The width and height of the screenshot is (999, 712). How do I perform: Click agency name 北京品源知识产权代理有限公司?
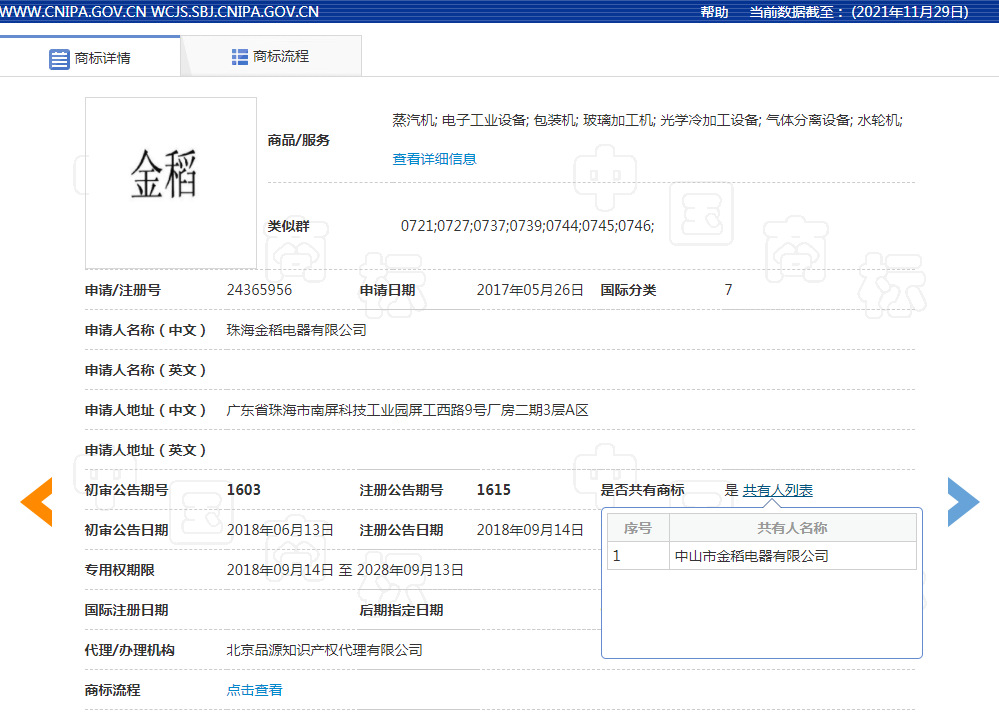click(x=324, y=650)
